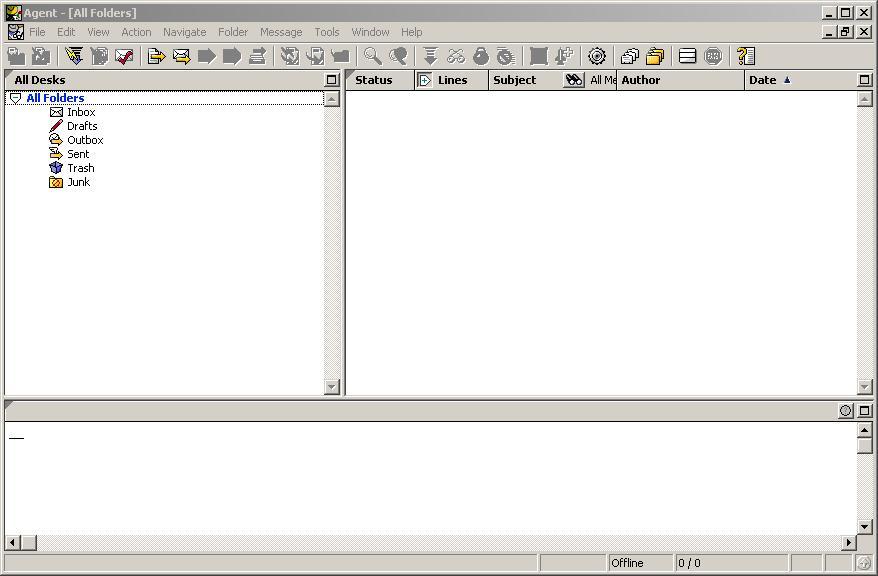Click the overlapping gray windows toolbar icon
The height and width of the screenshot is (576, 878).
[x=629, y=56]
